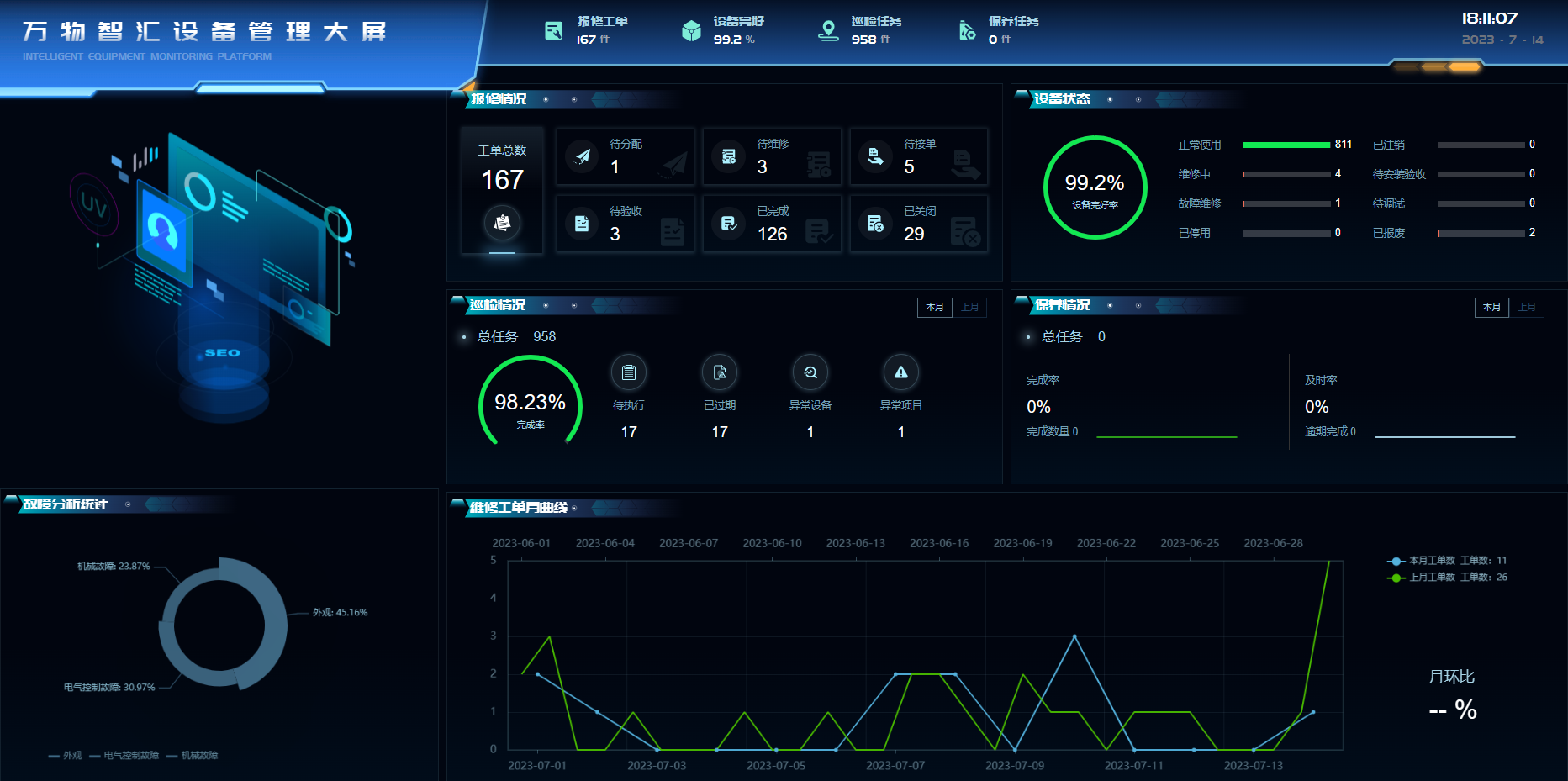The width and height of the screenshot is (1568, 781).
Task: Click the 待执行 clipboard icon
Action: click(628, 372)
